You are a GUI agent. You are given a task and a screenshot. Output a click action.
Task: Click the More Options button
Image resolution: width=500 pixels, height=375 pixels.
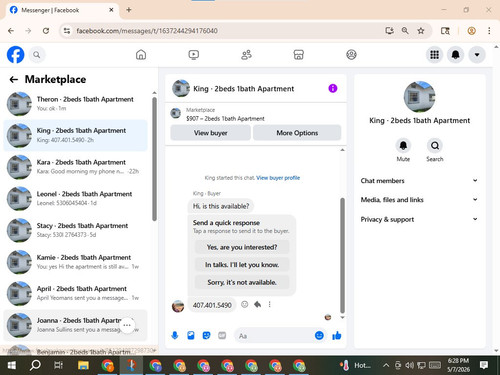[x=297, y=133]
